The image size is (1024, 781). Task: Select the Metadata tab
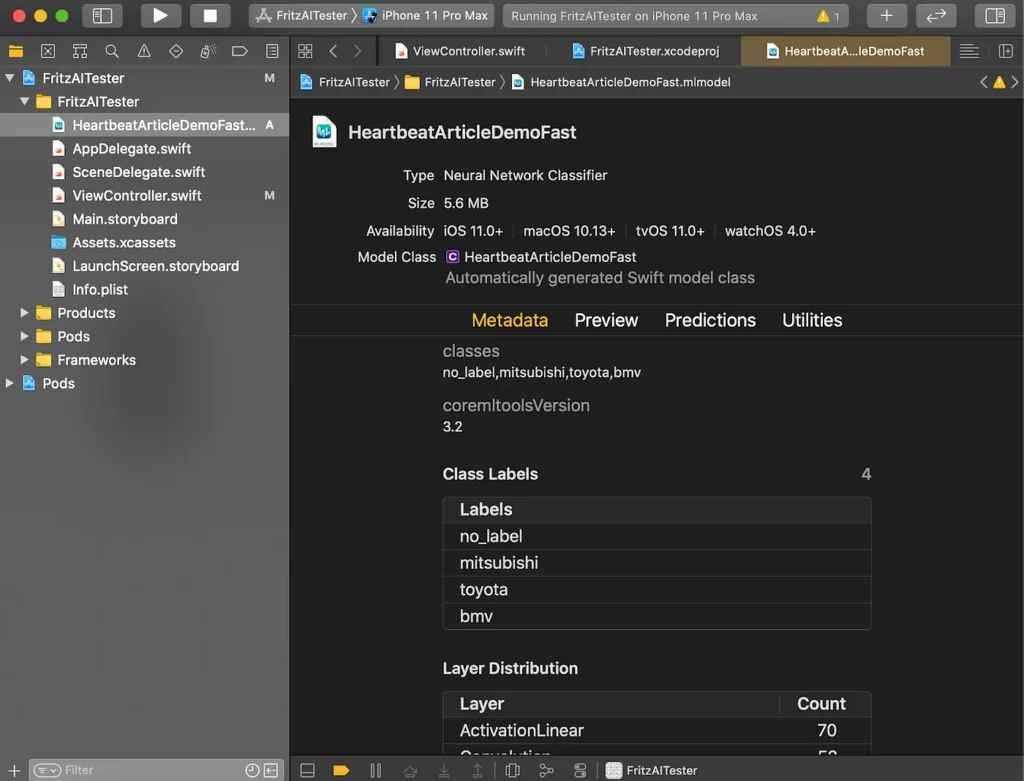tap(509, 320)
